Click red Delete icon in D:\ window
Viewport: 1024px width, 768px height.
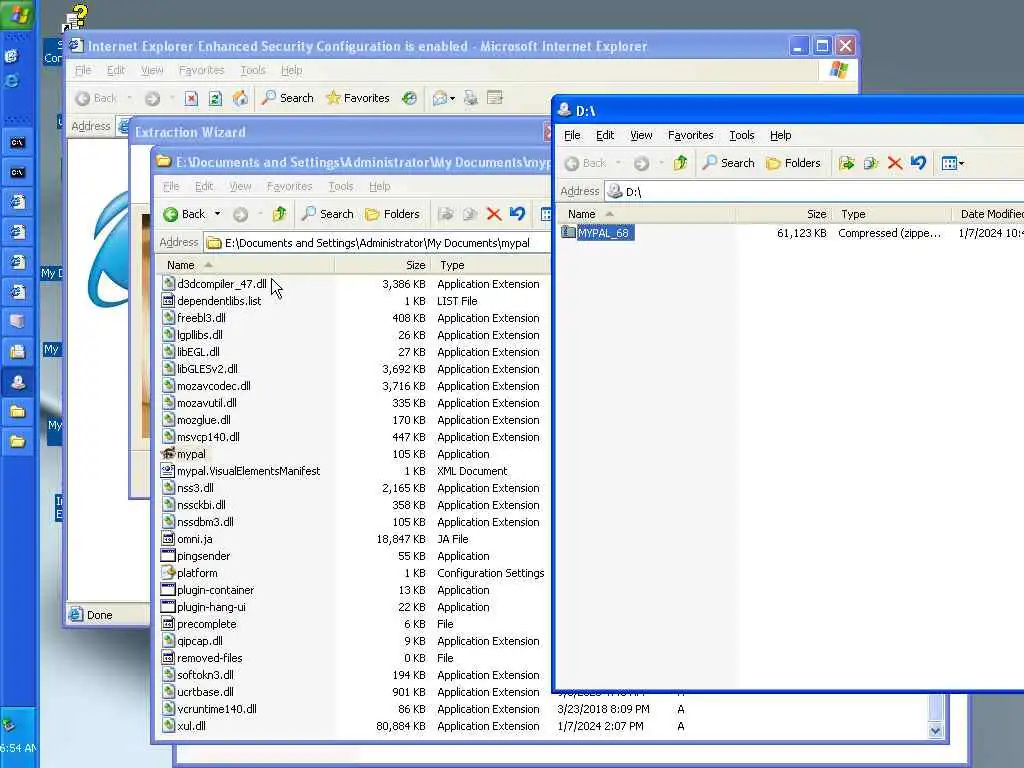895,163
